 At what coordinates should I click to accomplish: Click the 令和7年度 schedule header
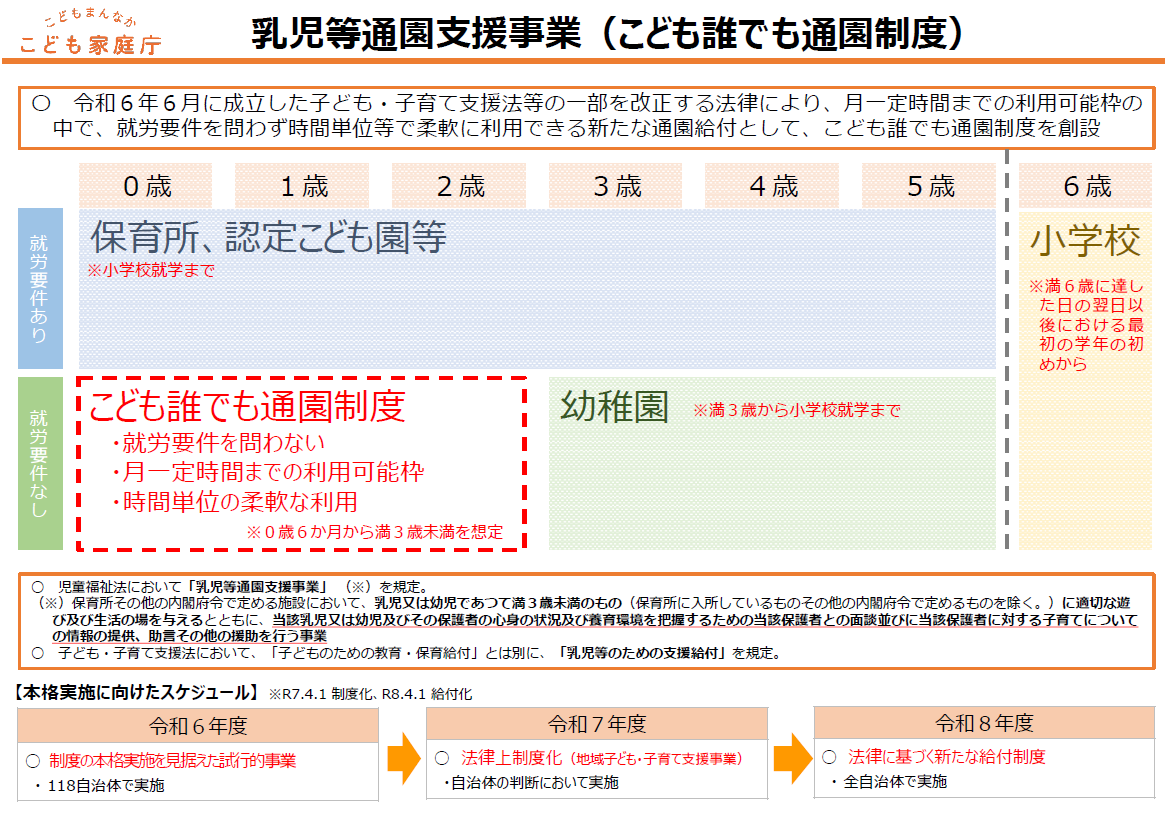[x=597, y=724]
